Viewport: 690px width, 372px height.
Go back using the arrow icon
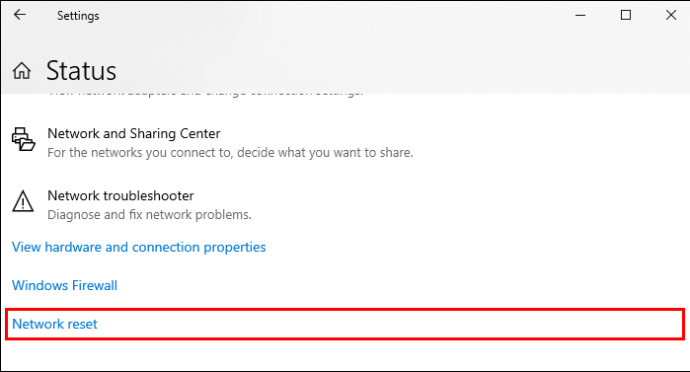[x=20, y=15]
